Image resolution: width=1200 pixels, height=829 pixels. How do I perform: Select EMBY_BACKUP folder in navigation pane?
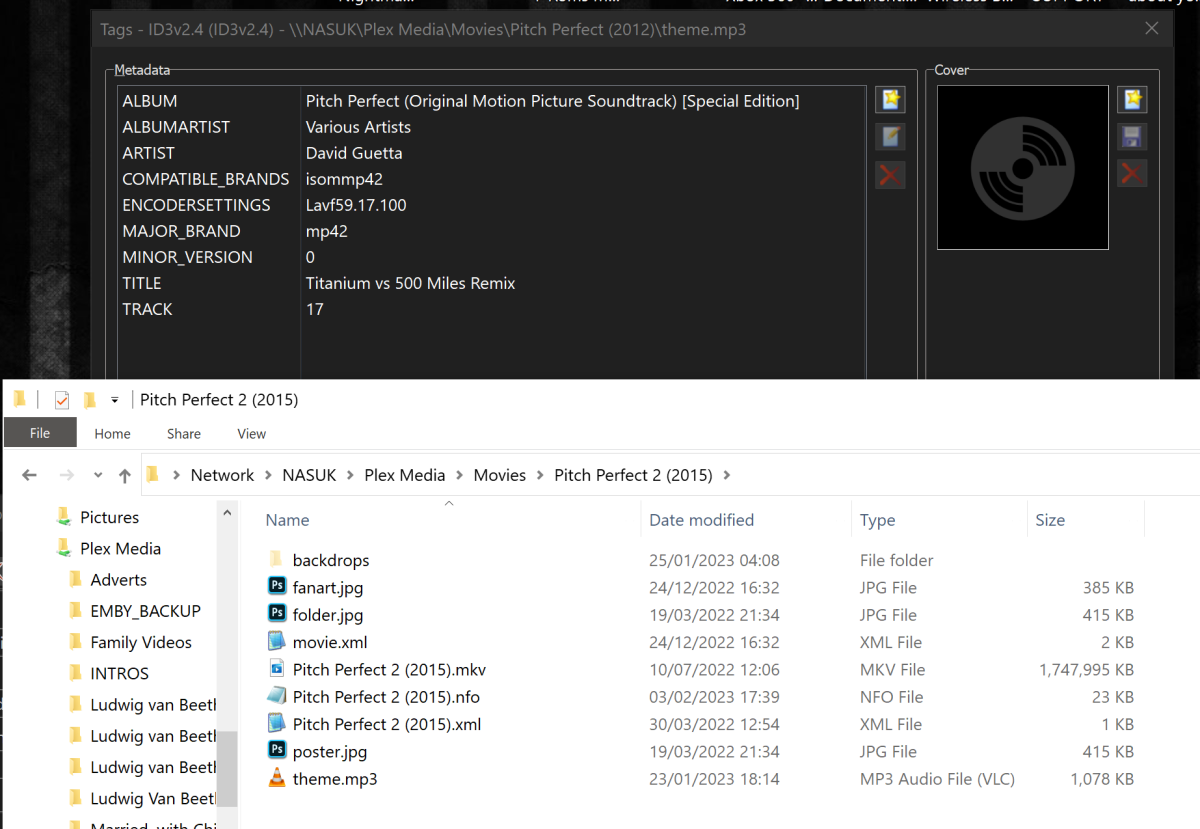[x=145, y=611]
